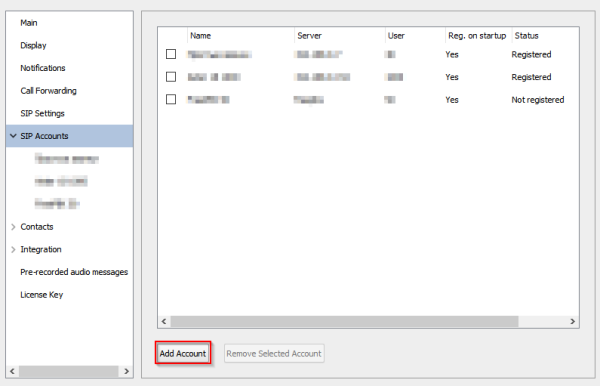Click the Status column header
The width and height of the screenshot is (600, 386).
[x=545, y=36]
